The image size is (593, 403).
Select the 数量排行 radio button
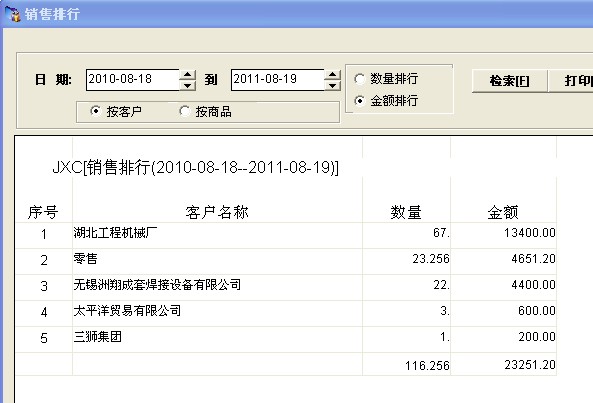359,79
